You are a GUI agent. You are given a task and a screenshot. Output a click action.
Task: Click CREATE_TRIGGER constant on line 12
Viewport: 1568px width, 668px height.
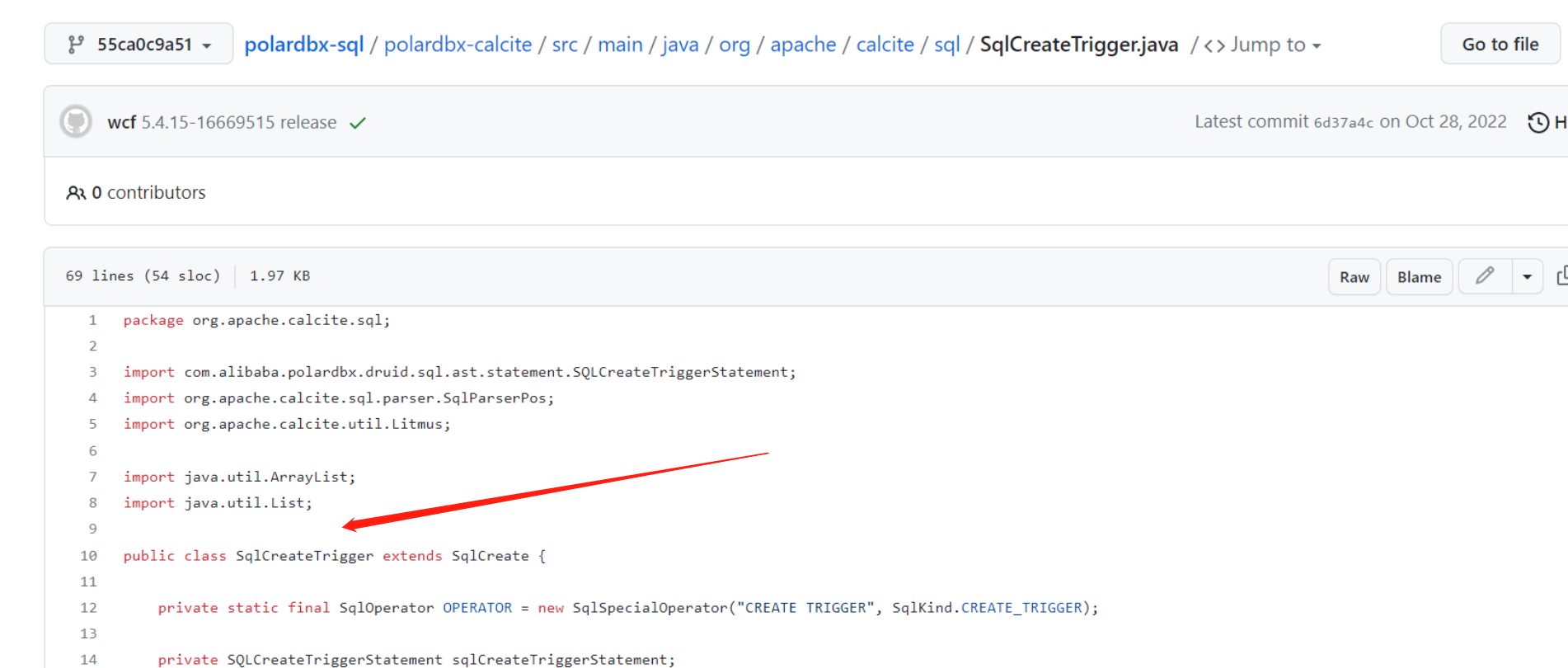[1021, 608]
